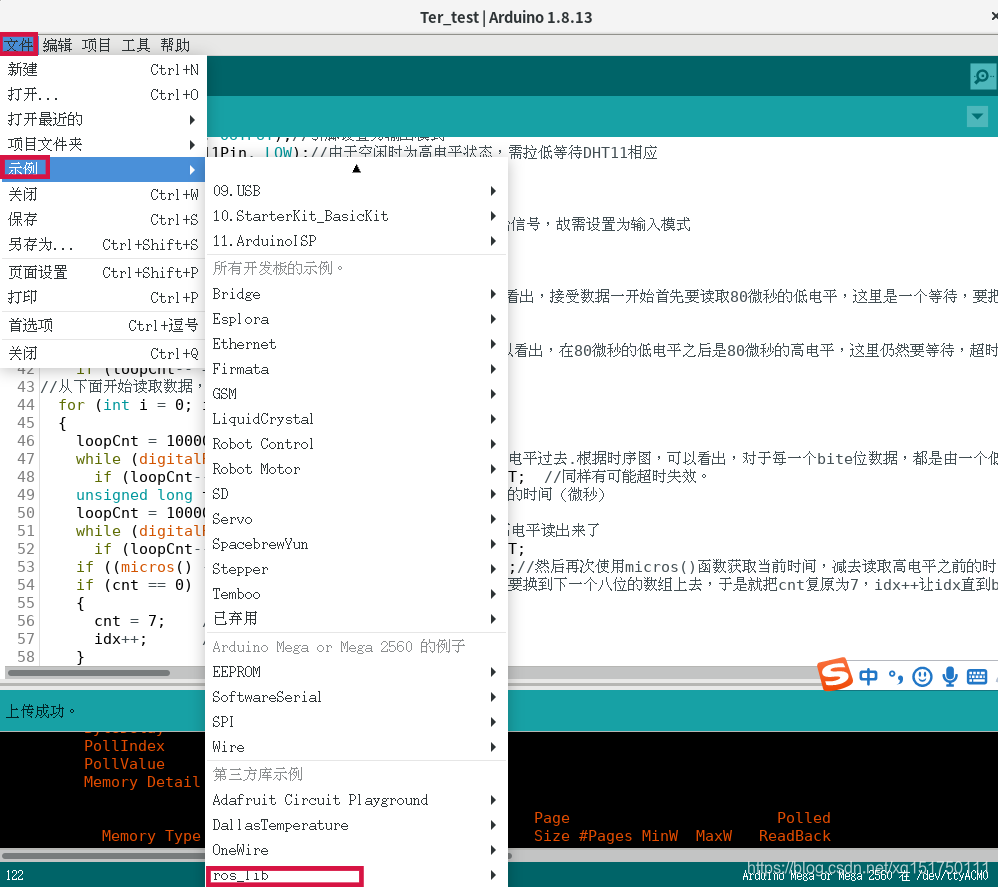Choose 新建 from the file menu
This screenshot has width=998, height=887.
tap(103, 69)
